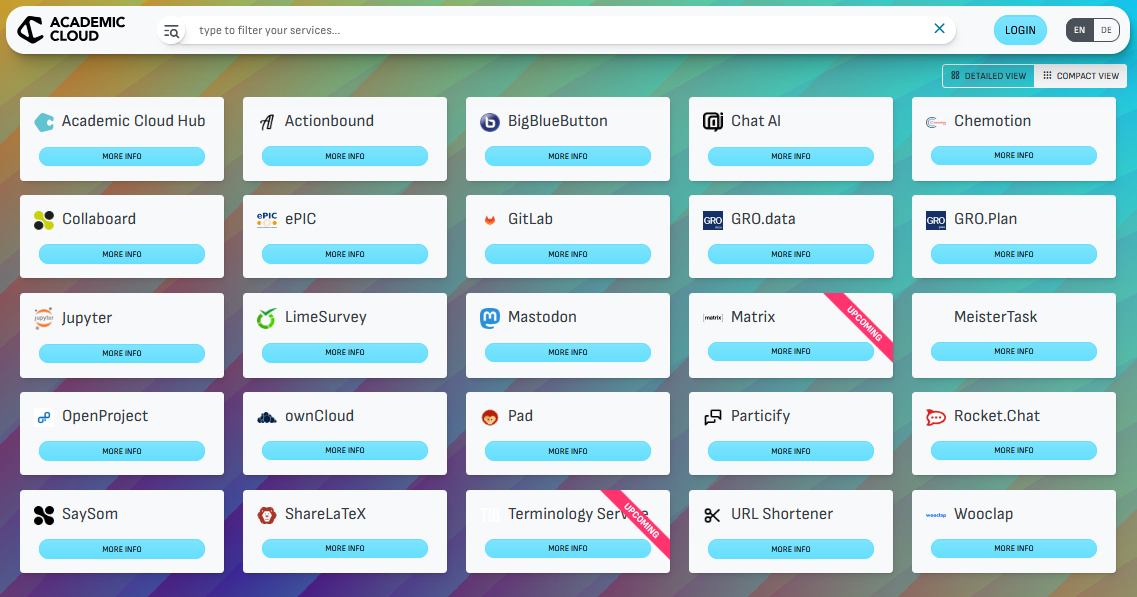Open More Info for Pad
Screen dimensions: 1137x597
click(568, 451)
